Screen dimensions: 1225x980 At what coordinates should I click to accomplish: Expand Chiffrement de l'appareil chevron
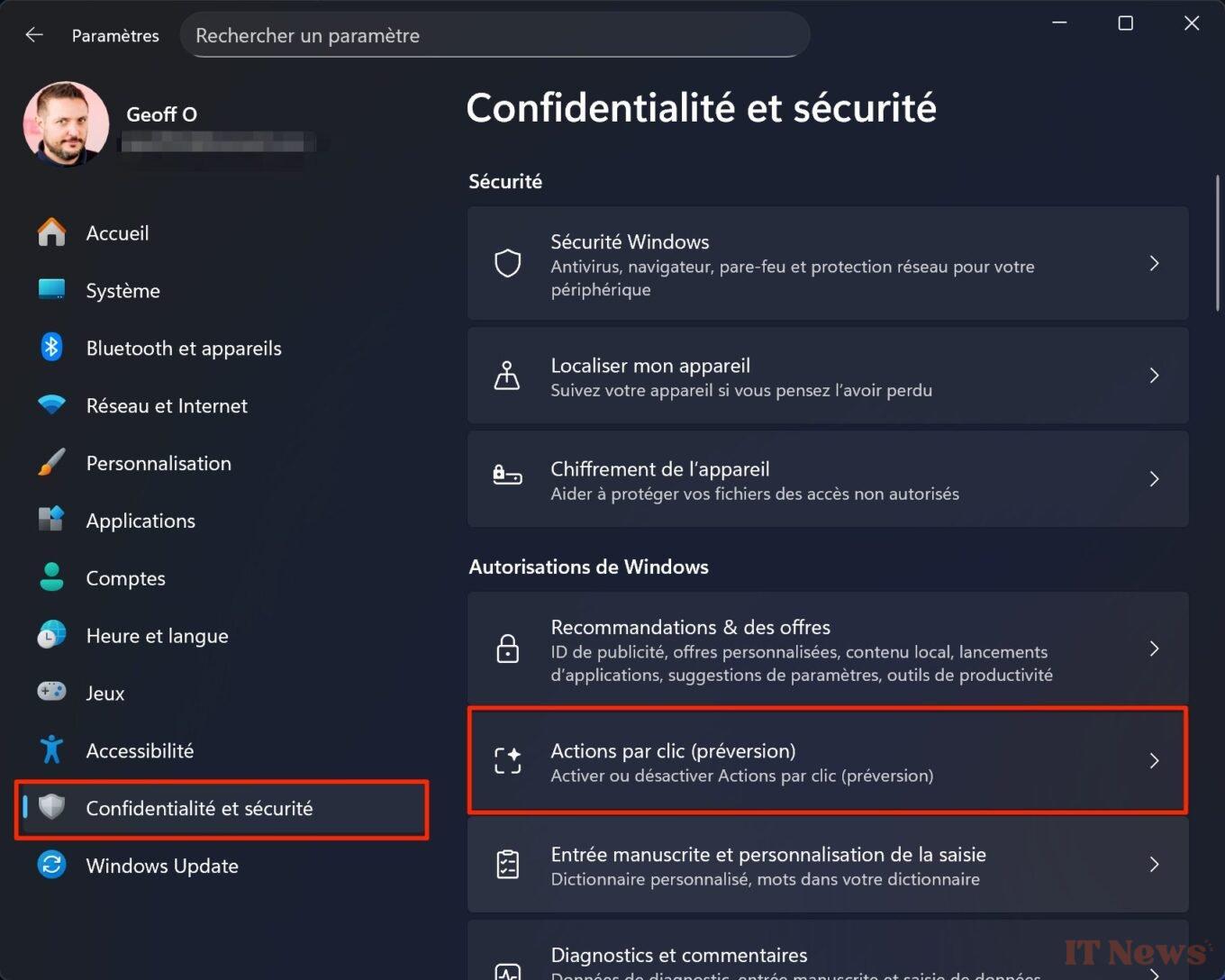[1154, 478]
